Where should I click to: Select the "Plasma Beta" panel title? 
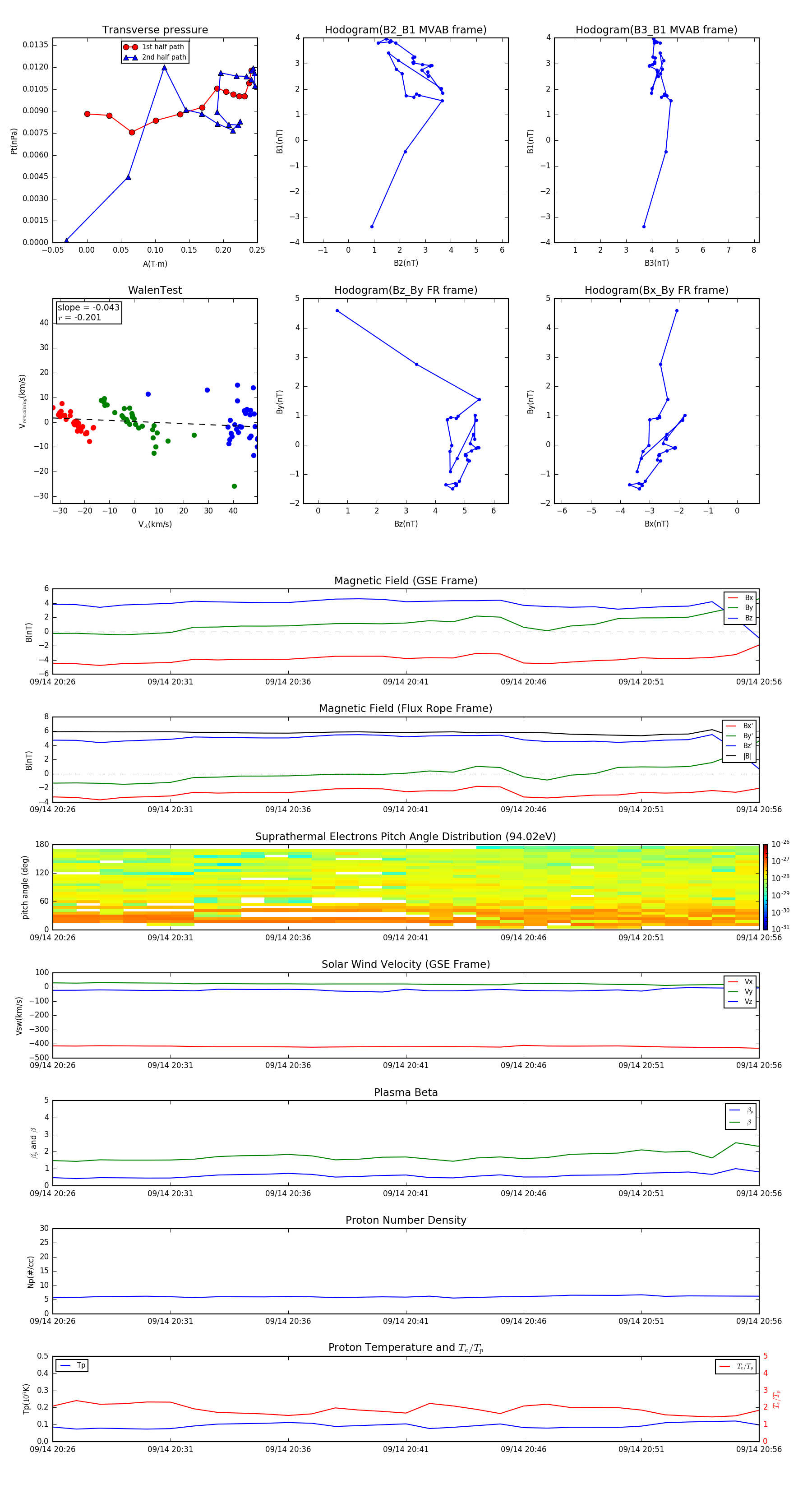(x=406, y=1092)
